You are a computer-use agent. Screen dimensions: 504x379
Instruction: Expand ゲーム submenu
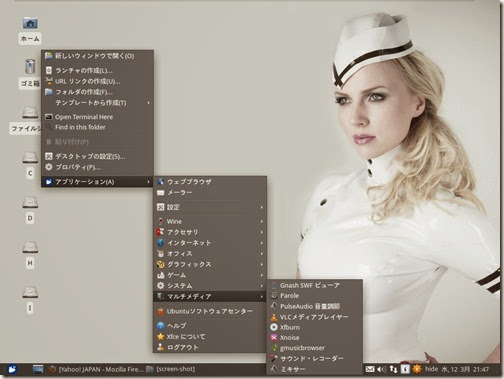tap(210, 275)
